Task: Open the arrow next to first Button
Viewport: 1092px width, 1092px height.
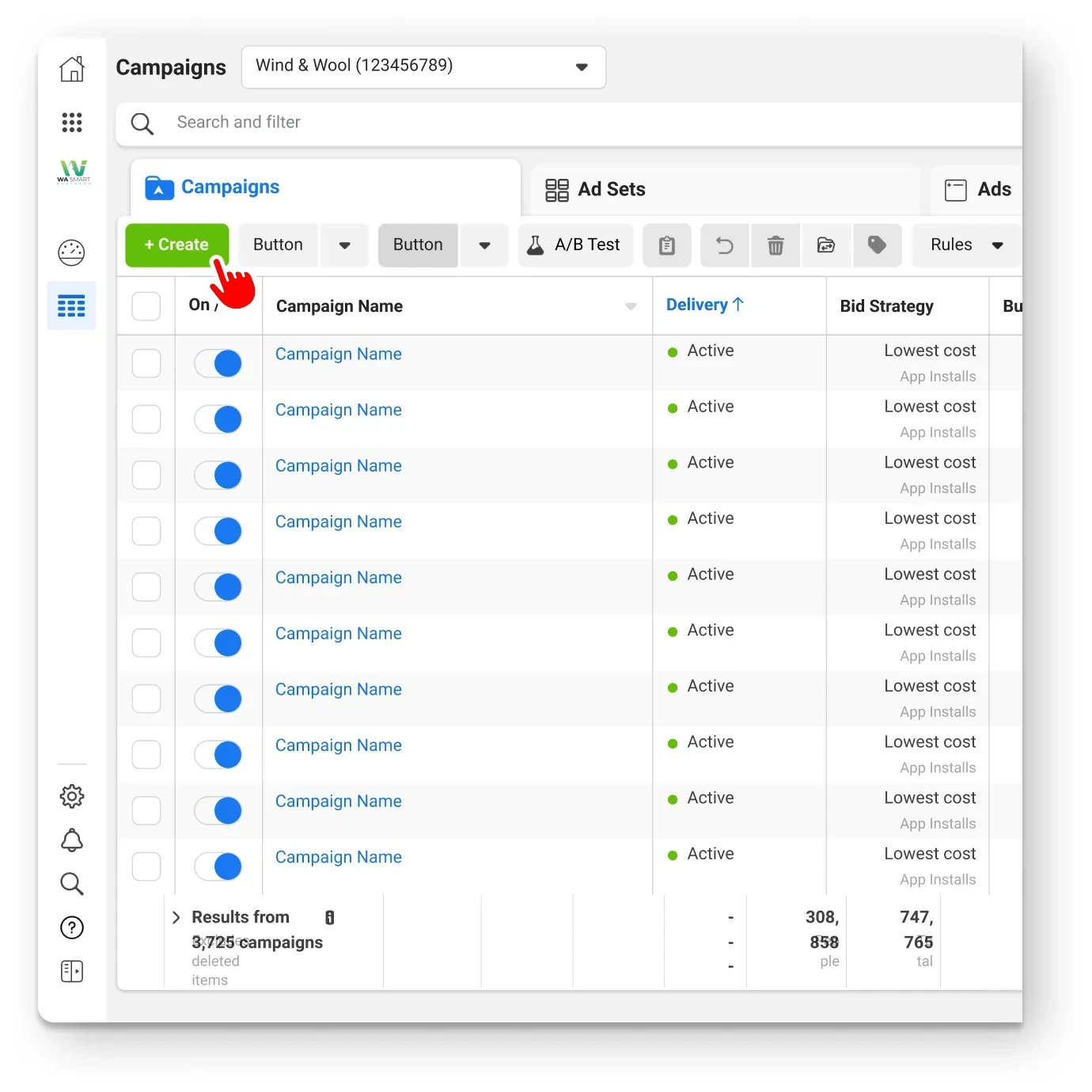Action: (344, 245)
